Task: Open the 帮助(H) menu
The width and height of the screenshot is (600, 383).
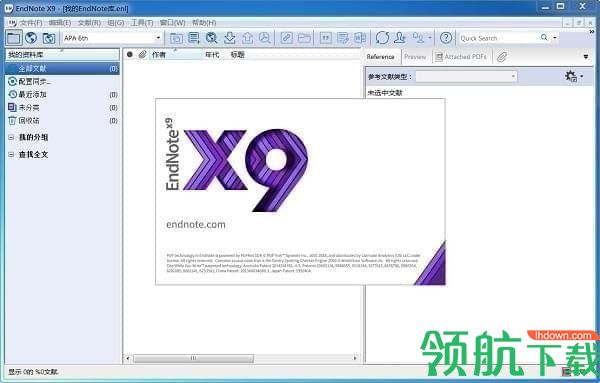Action: (204, 23)
